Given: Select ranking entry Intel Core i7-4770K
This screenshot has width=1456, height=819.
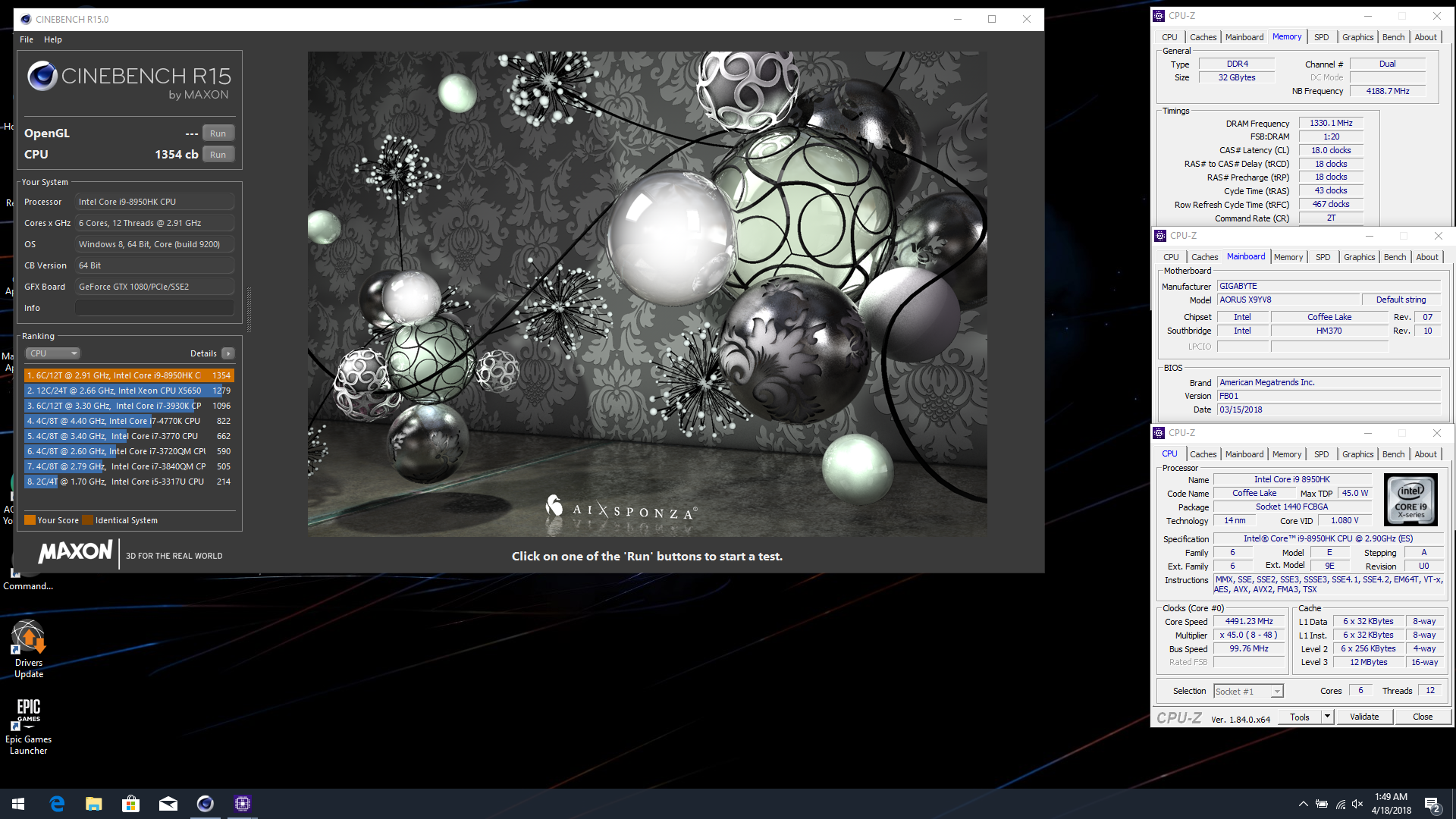Looking at the screenshot, I should (x=129, y=421).
